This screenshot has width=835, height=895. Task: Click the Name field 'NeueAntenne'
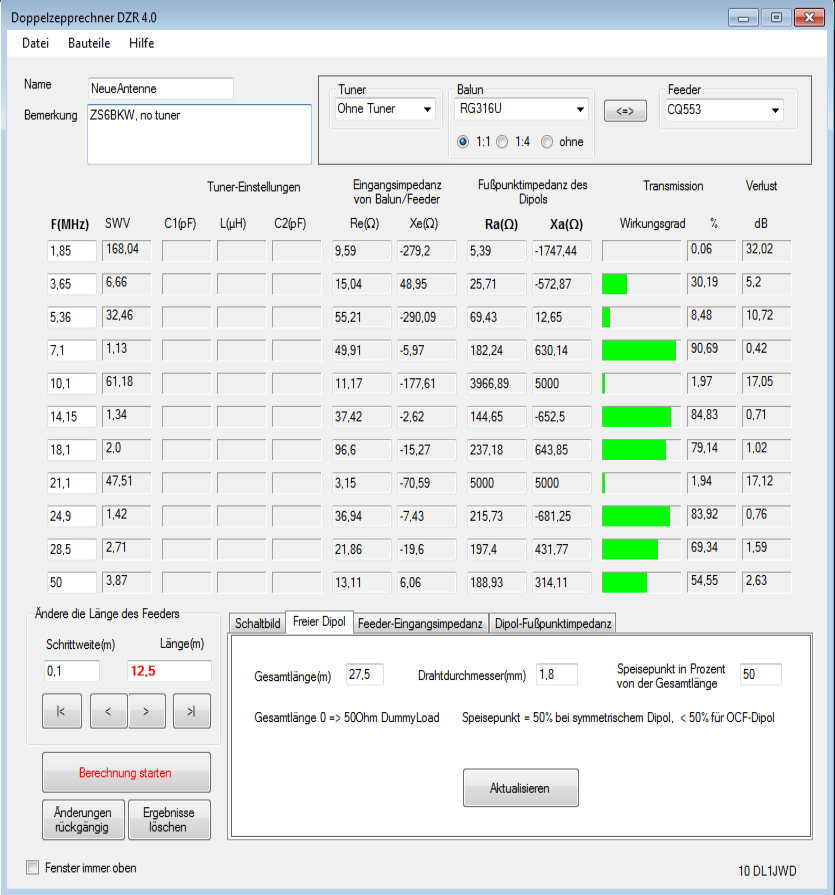click(161, 88)
